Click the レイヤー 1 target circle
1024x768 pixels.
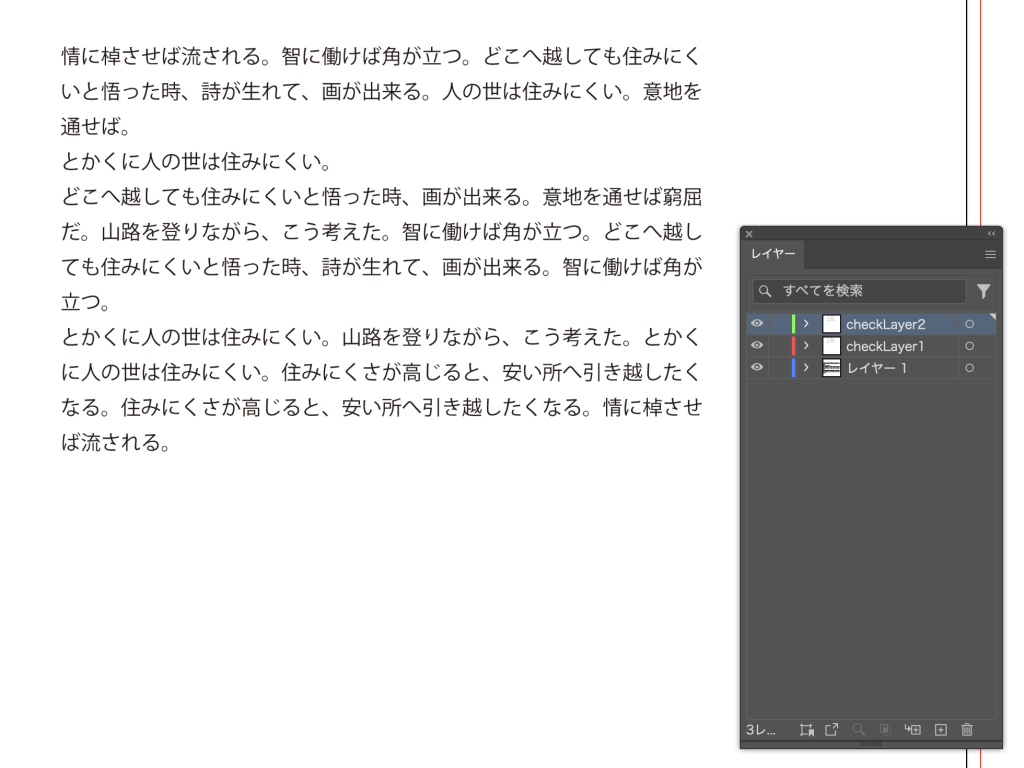click(x=970, y=368)
